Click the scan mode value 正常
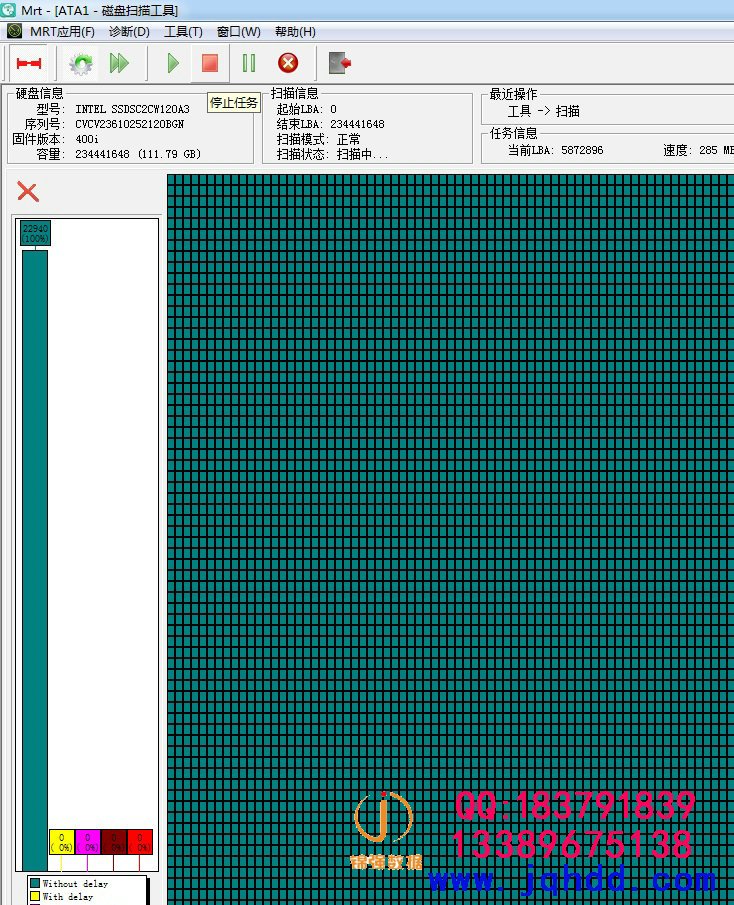Screen dimensions: 734x905 coord(349,139)
